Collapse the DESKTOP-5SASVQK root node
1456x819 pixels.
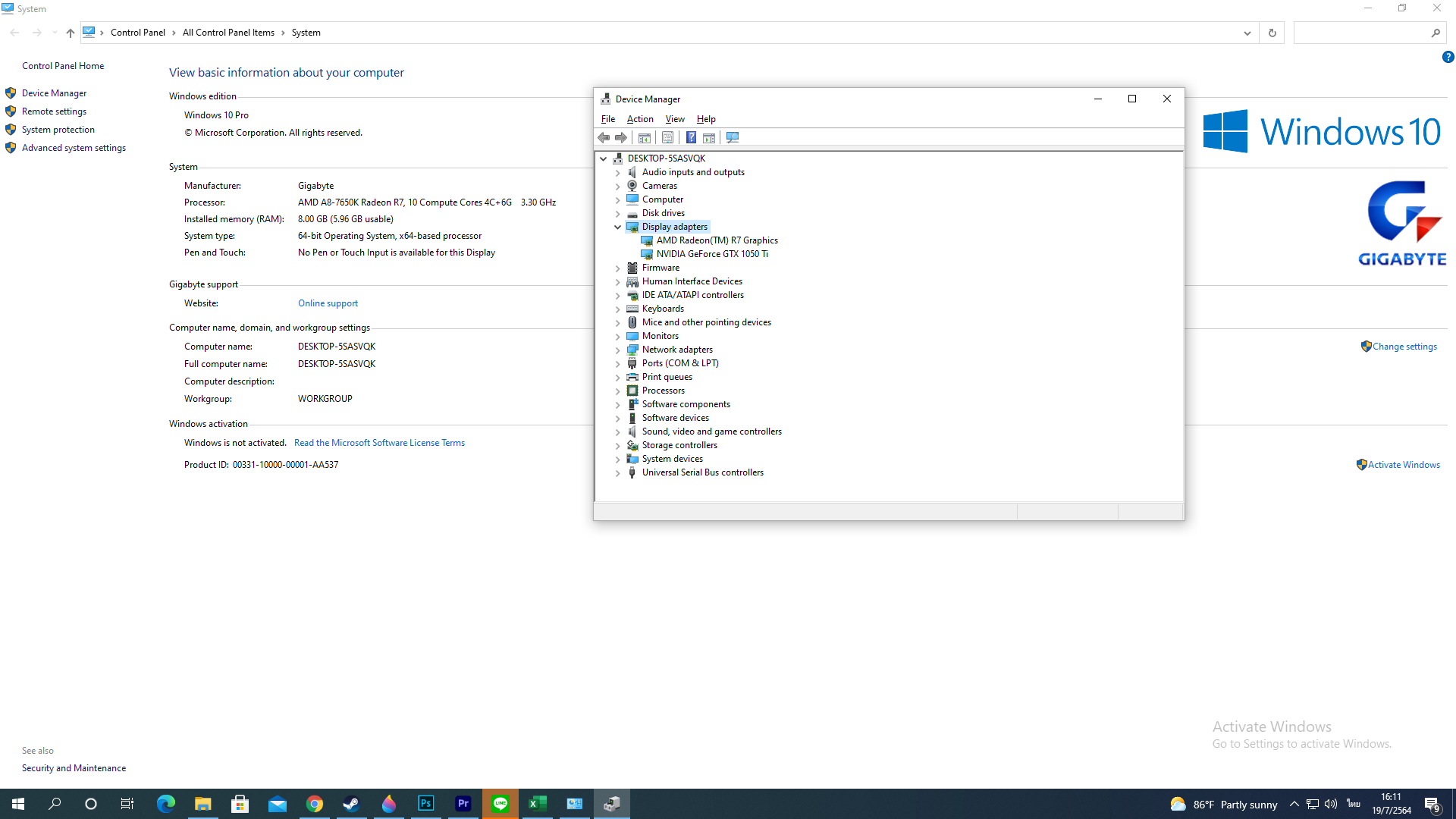click(604, 158)
